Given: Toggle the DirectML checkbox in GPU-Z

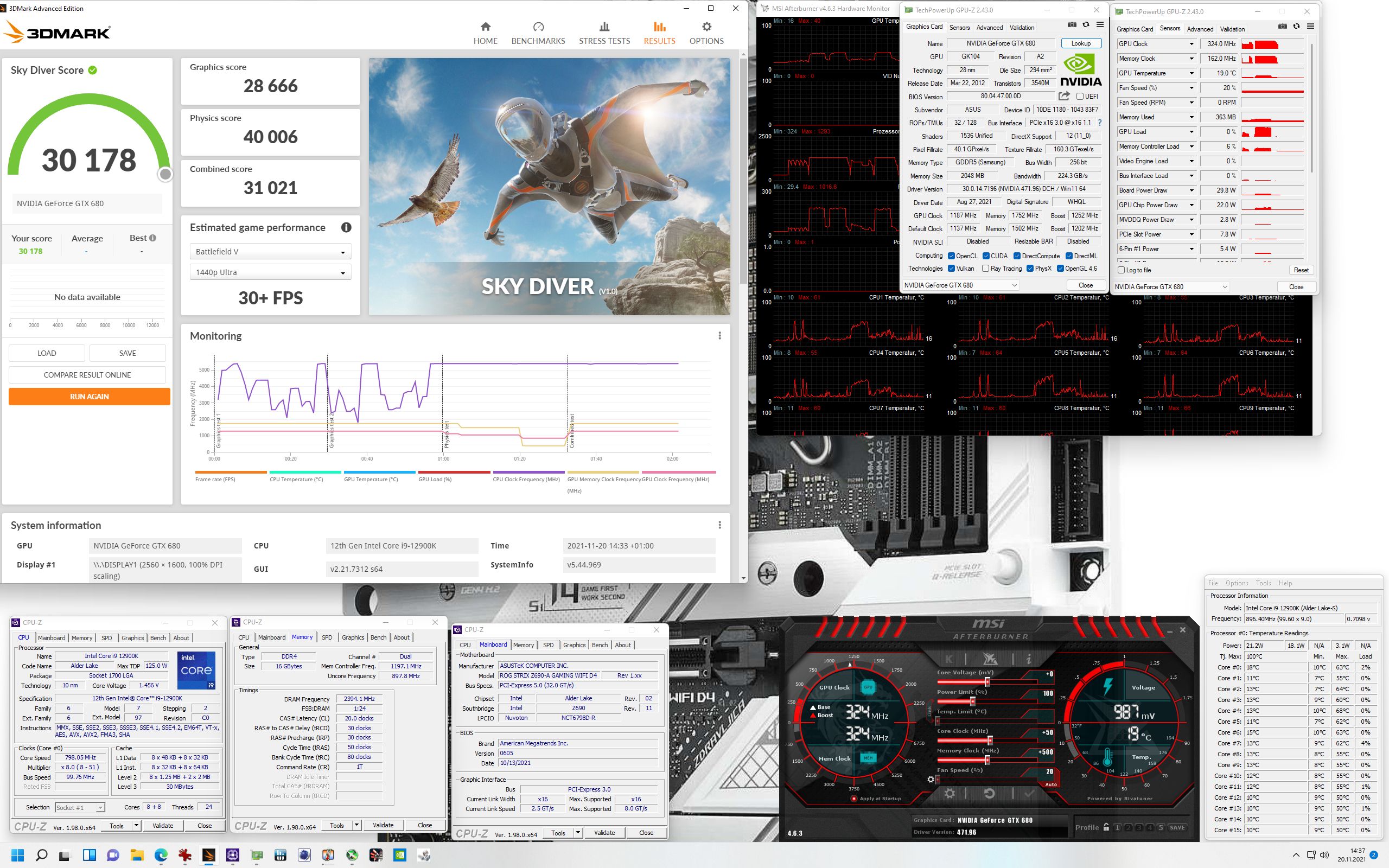Looking at the screenshot, I should tap(1069, 256).
